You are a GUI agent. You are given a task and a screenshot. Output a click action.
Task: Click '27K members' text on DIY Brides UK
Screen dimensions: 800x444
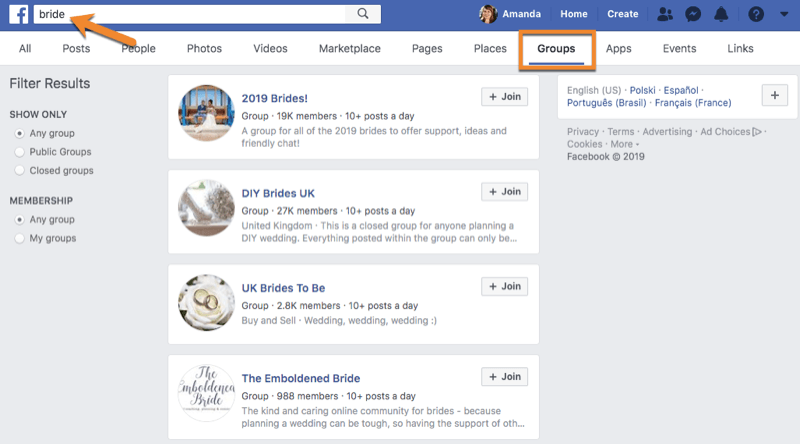pyautogui.click(x=307, y=211)
